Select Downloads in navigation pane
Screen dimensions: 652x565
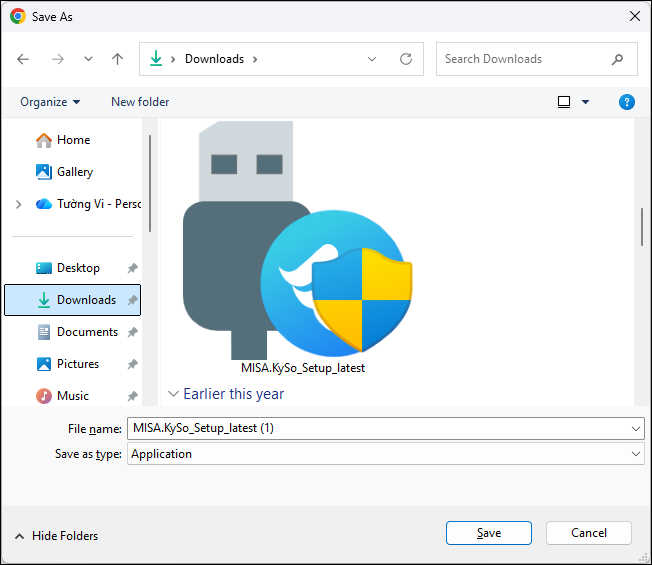[x=72, y=300]
